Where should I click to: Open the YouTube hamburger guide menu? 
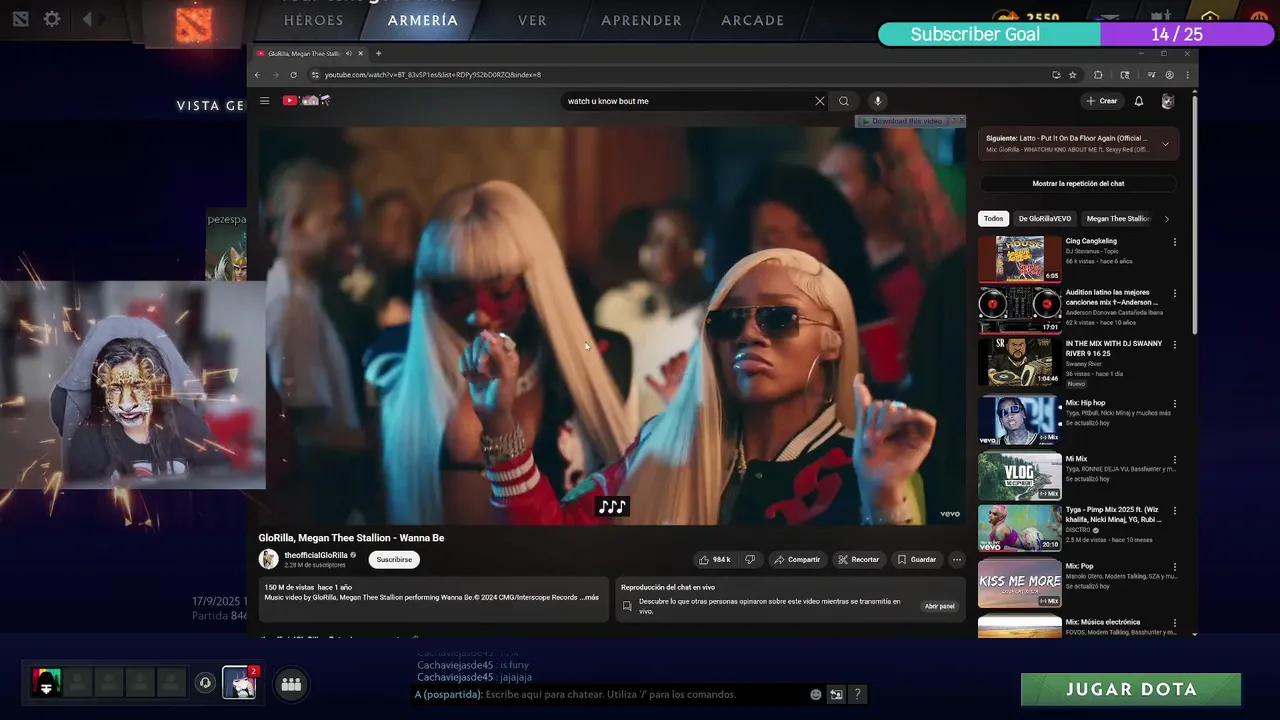tap(264, 101)
